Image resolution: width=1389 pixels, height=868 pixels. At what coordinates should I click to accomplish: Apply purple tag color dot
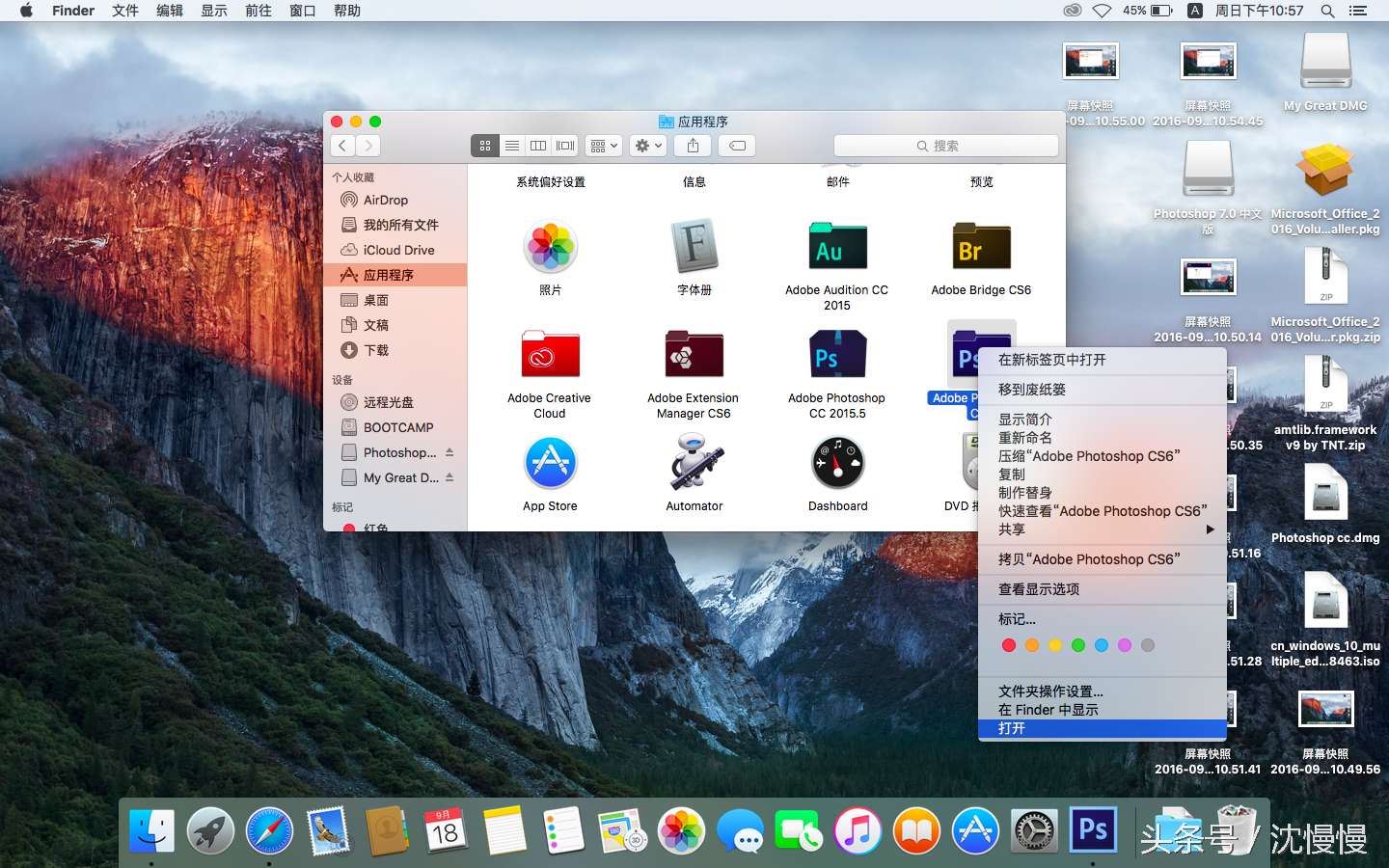coord(1125,645)
